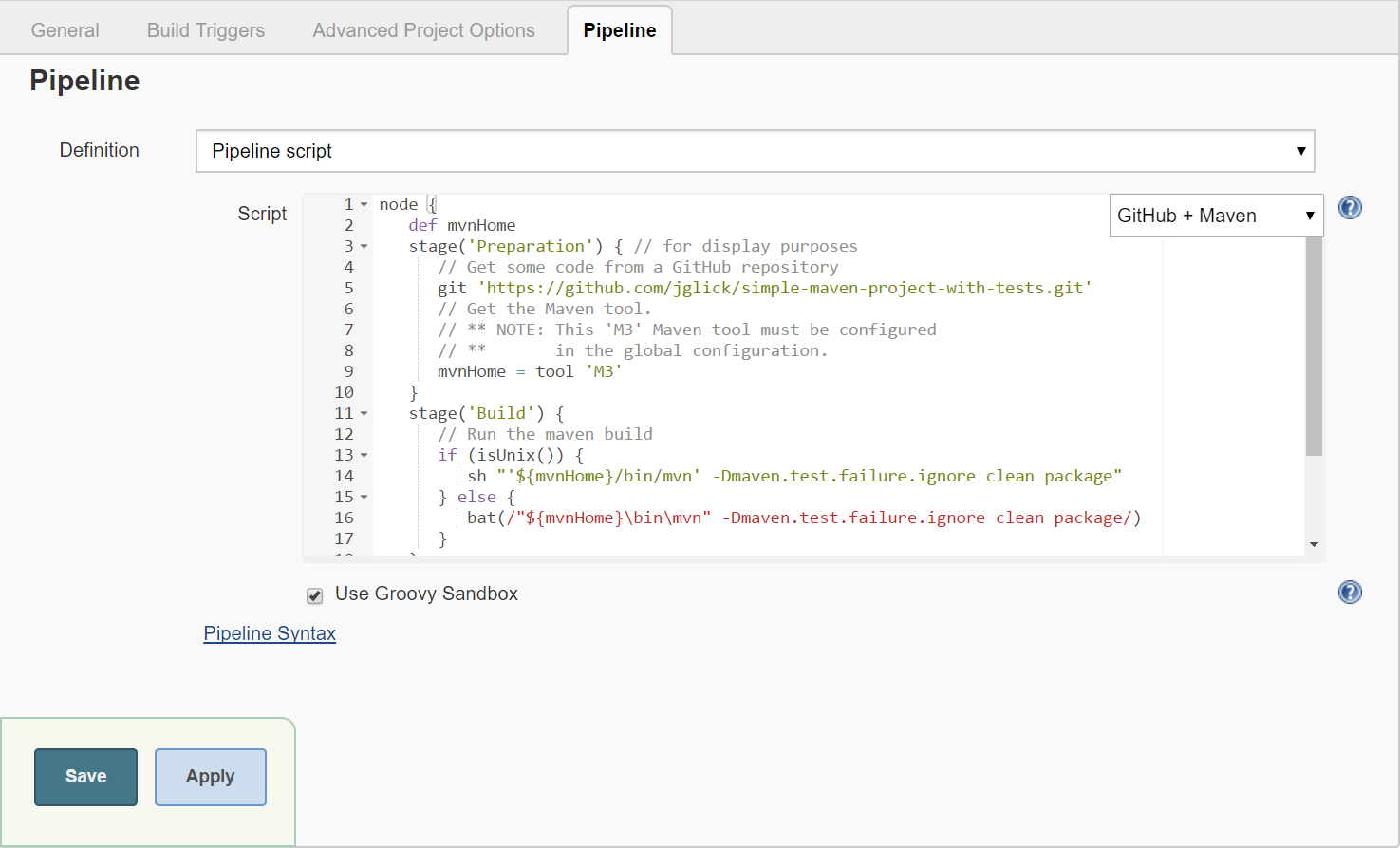Collapse the Preparation stage fold at line 3
The width and height of the screenshot is (1400, 848).
tap(364, 247)
